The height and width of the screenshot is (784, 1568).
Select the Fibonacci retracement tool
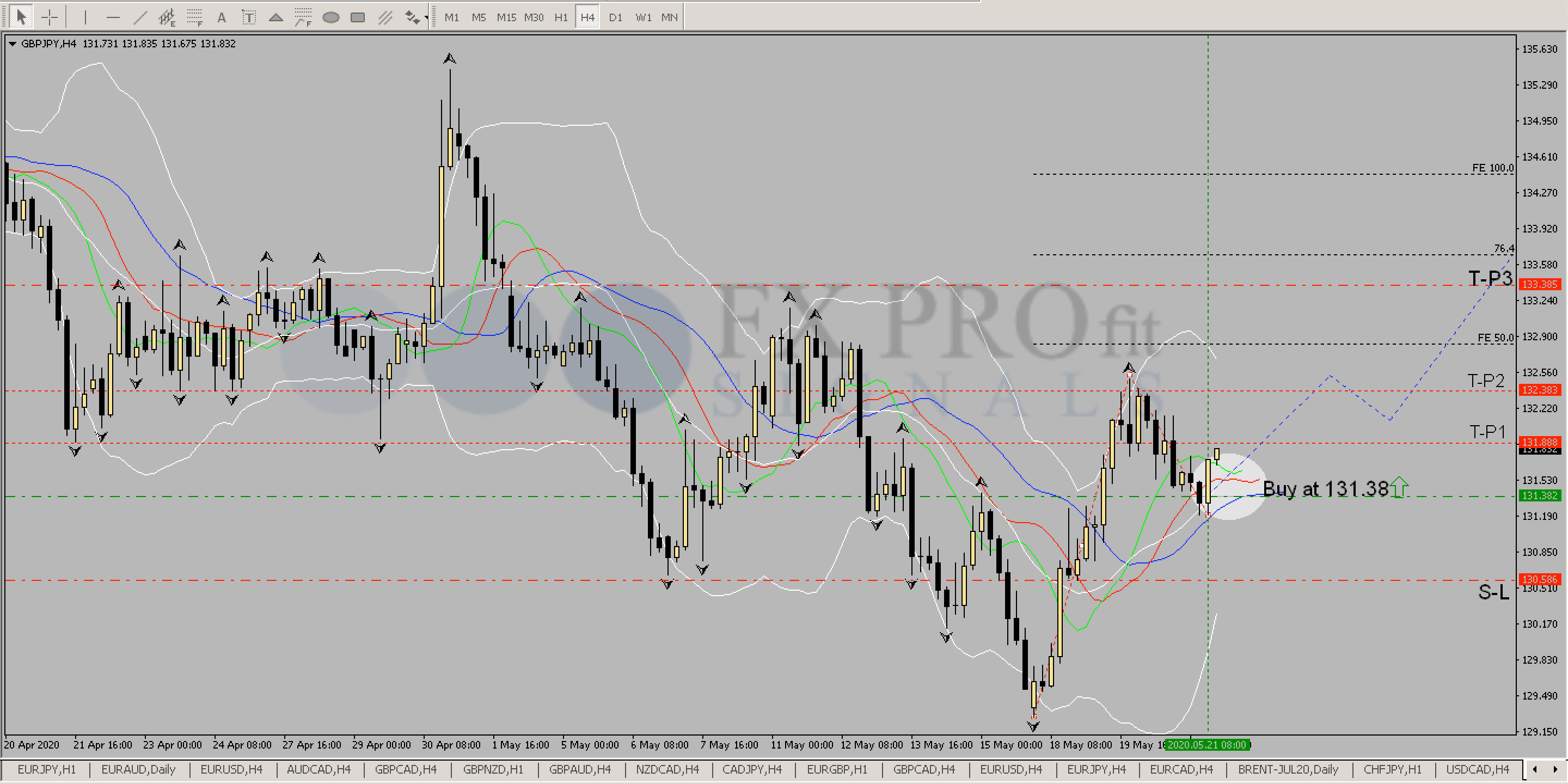pyautogui.click(x=194, y=17)
